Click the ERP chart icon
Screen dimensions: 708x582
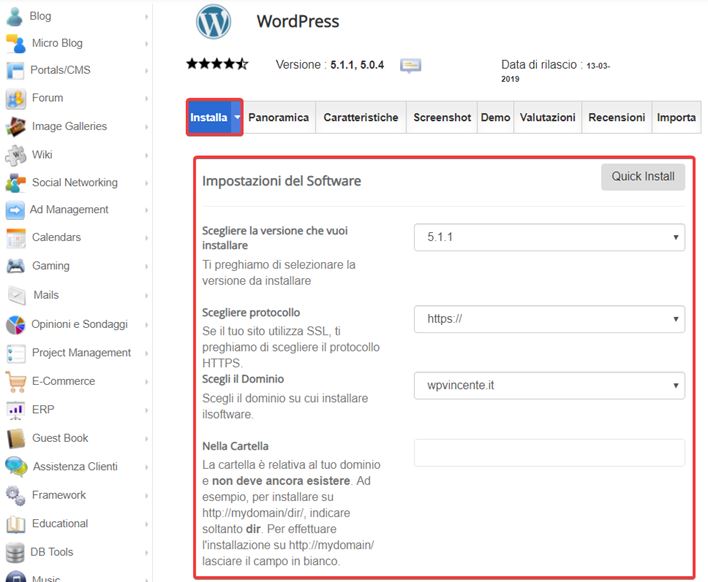(x=16, y=410)
